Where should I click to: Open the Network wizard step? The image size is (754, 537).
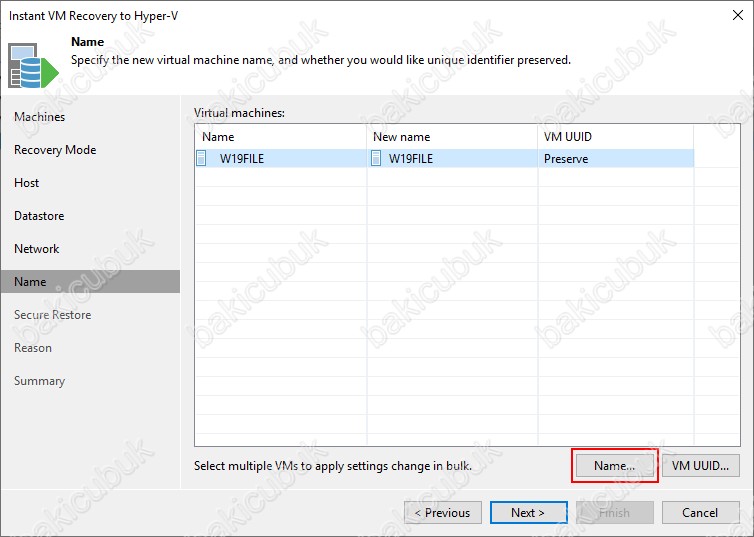click(37, 249)
